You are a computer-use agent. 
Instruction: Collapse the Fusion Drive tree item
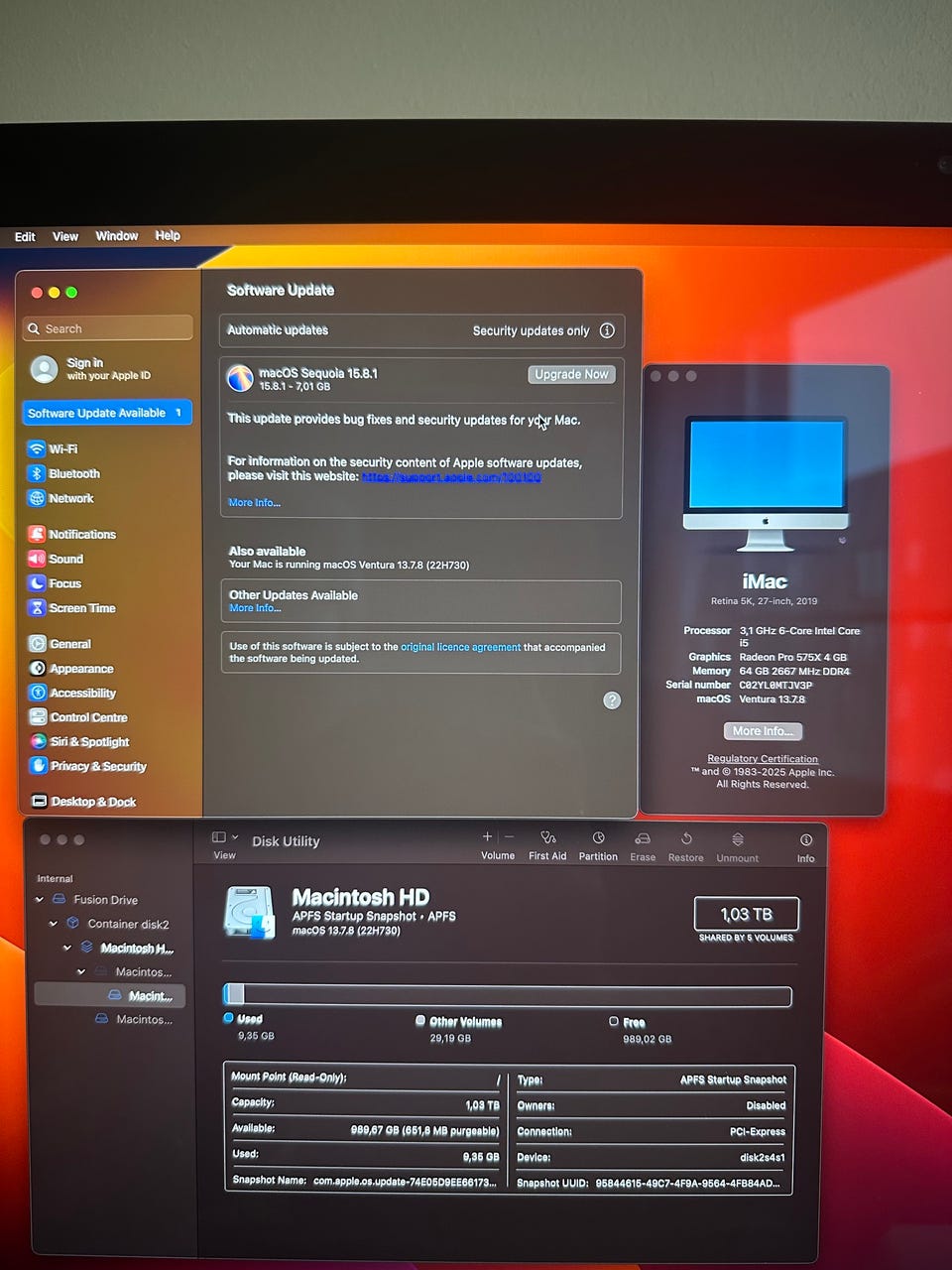click(x=40, y=900)
